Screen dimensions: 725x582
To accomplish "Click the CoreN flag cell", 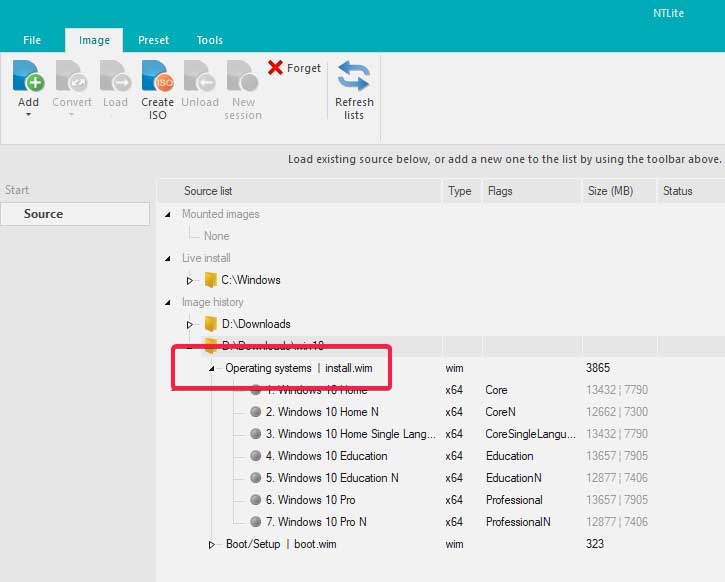I will pos(500,411).
